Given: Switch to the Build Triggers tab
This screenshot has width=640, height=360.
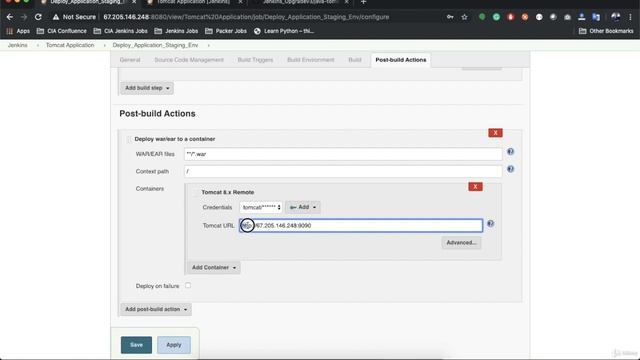Looking at the screenshot, I should click(256, 60).
